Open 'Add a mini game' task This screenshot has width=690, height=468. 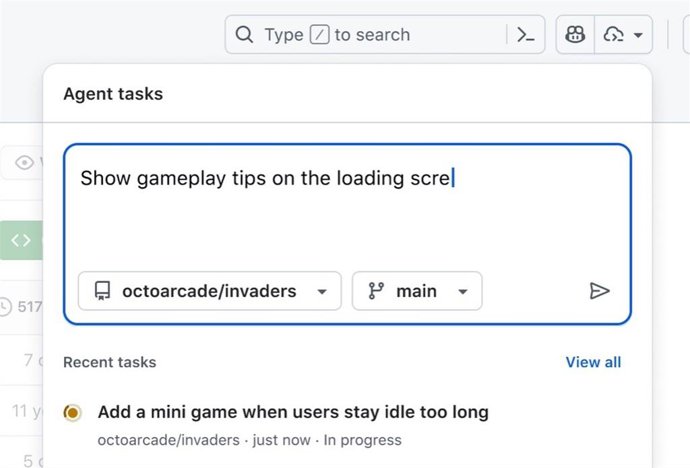click(x=293, y=412)
